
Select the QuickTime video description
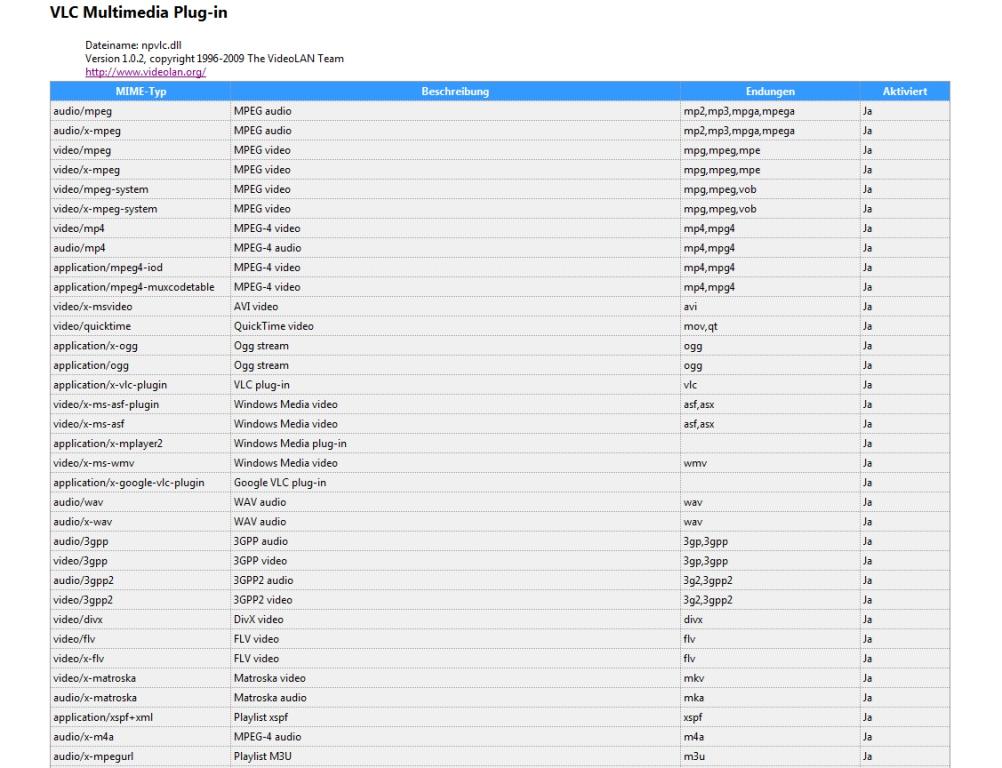click(455, 326)
